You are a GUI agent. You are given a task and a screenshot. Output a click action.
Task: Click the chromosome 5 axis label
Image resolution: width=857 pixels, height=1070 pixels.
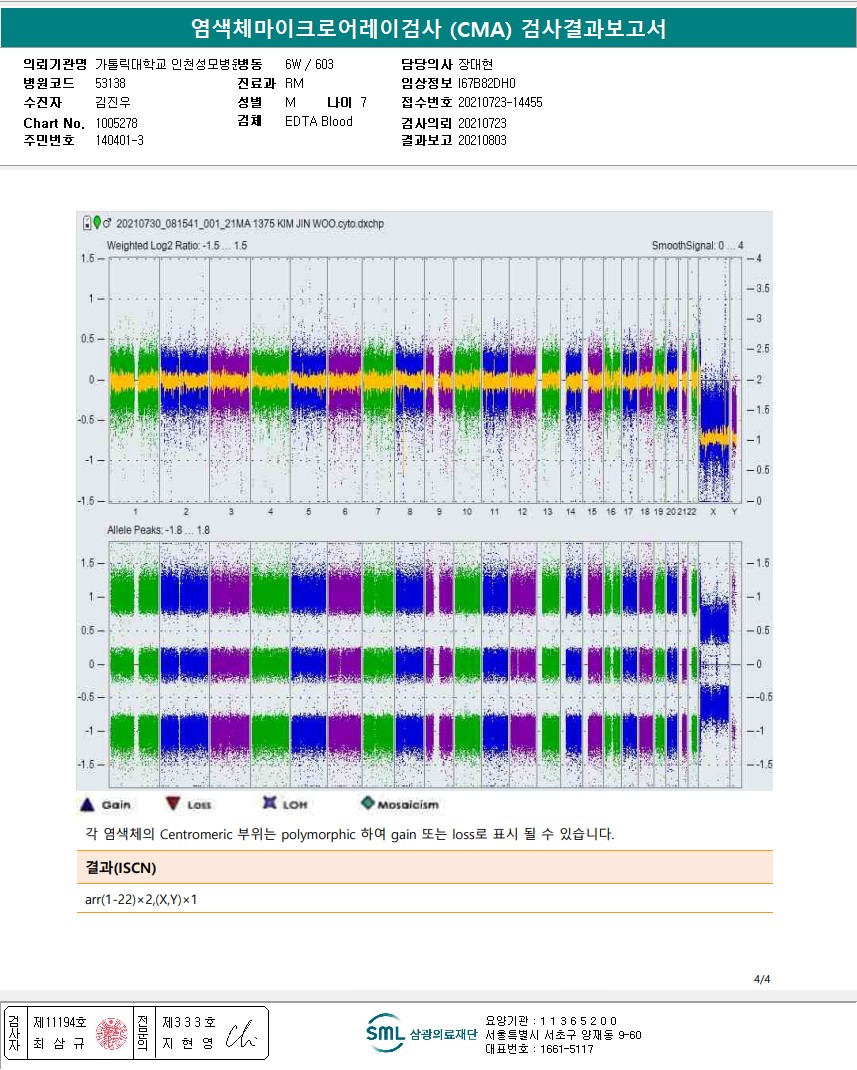308,511
